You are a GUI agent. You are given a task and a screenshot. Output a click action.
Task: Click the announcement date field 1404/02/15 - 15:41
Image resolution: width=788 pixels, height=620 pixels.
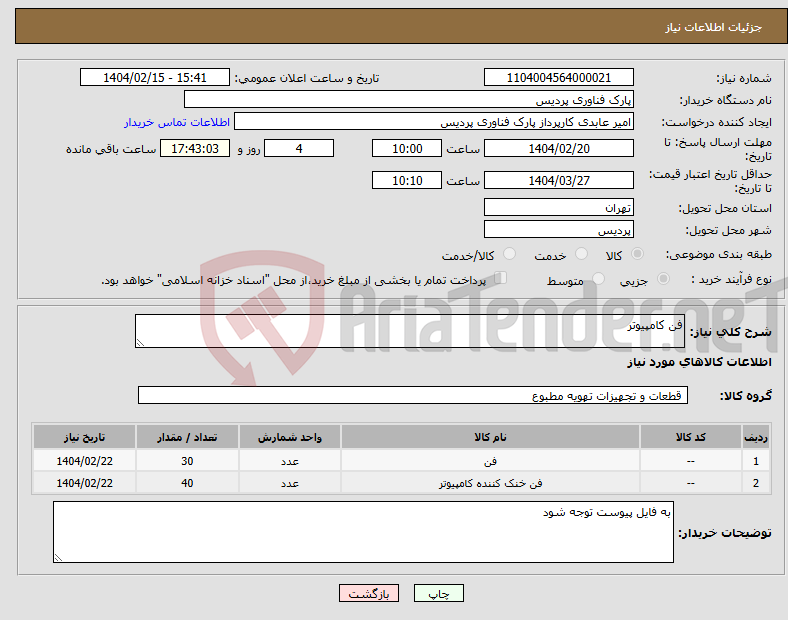point(155,77)
